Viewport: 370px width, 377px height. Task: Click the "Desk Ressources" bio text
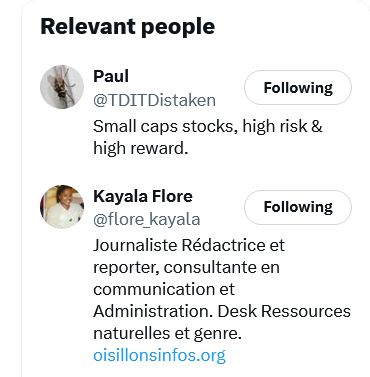pyautogui.click(x=284, y=311)
